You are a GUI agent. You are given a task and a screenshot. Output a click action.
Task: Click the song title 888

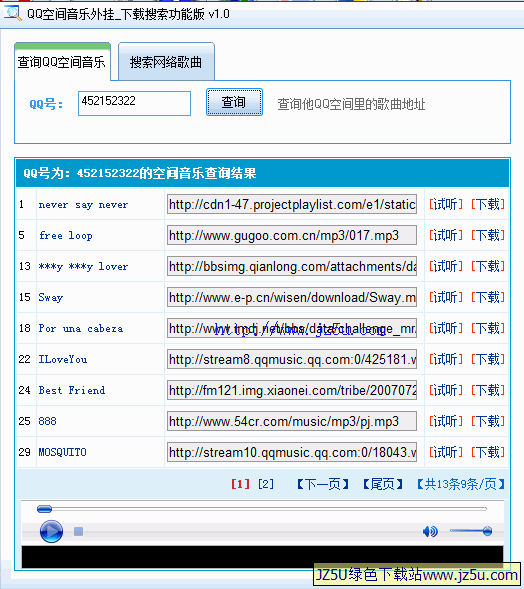tap(47, 421)
